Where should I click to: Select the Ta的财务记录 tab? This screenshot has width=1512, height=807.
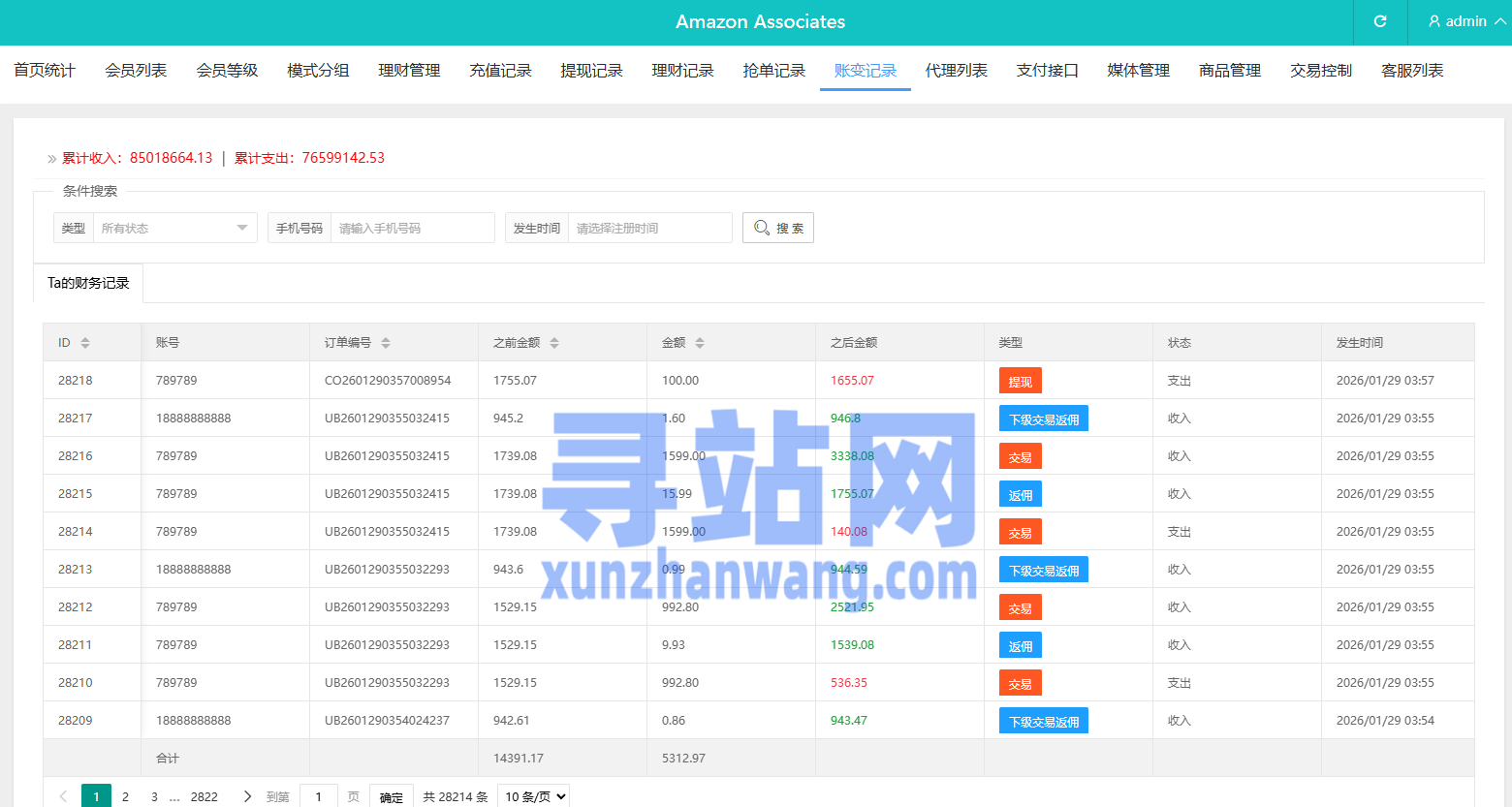pyautogui.click(x=88, y=283)
